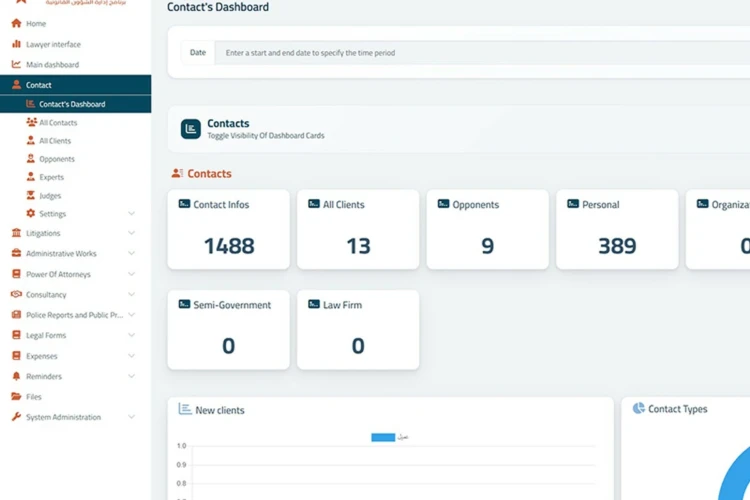Viewport: 750px width, 500px height.
Task: Click the Contact Infos card icon
Action: tap(184, 204)
